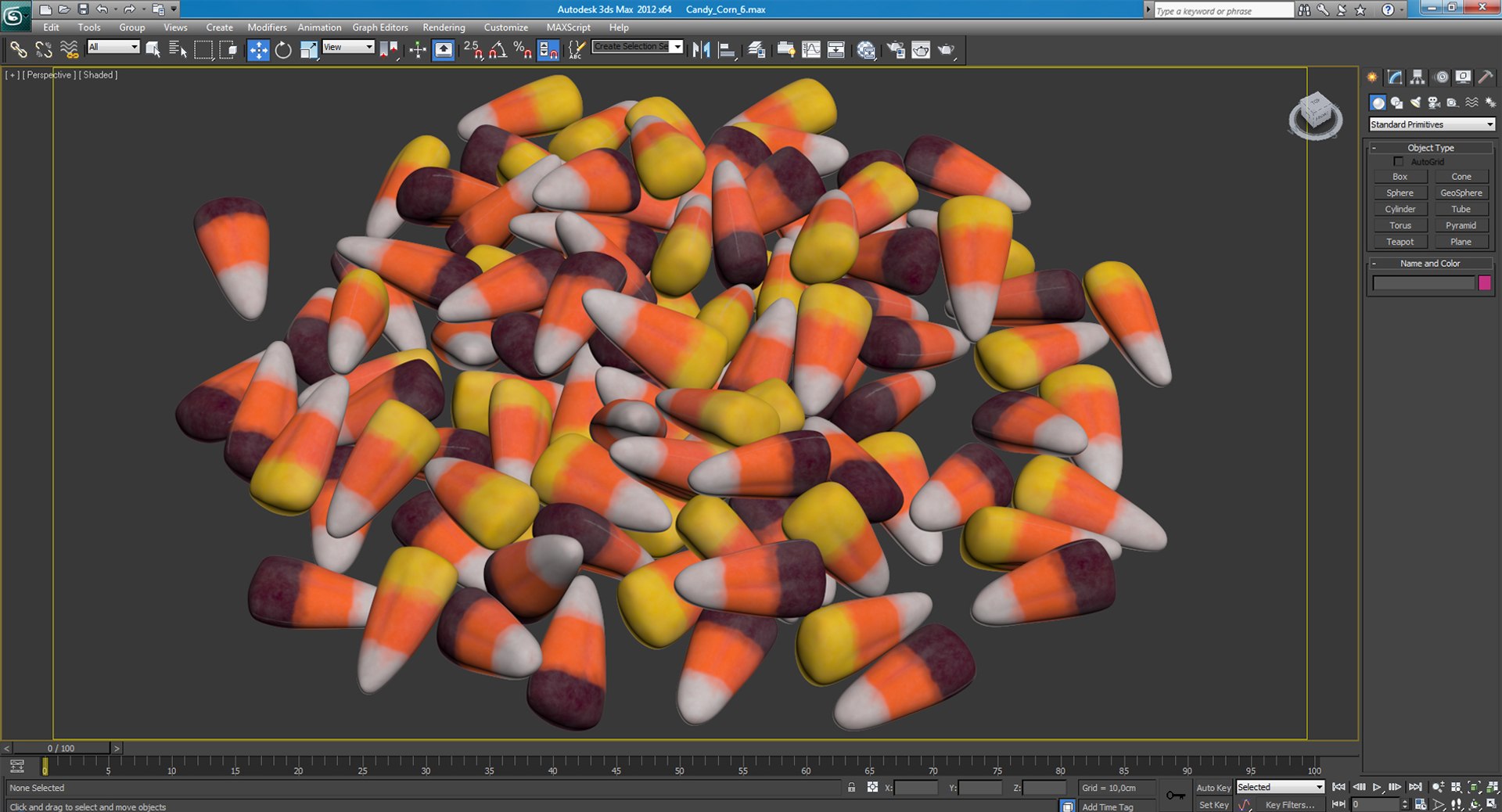Select the Shapes category icon
The height and width of the screenshot is (812, 1502).
tap(1397, 102)
